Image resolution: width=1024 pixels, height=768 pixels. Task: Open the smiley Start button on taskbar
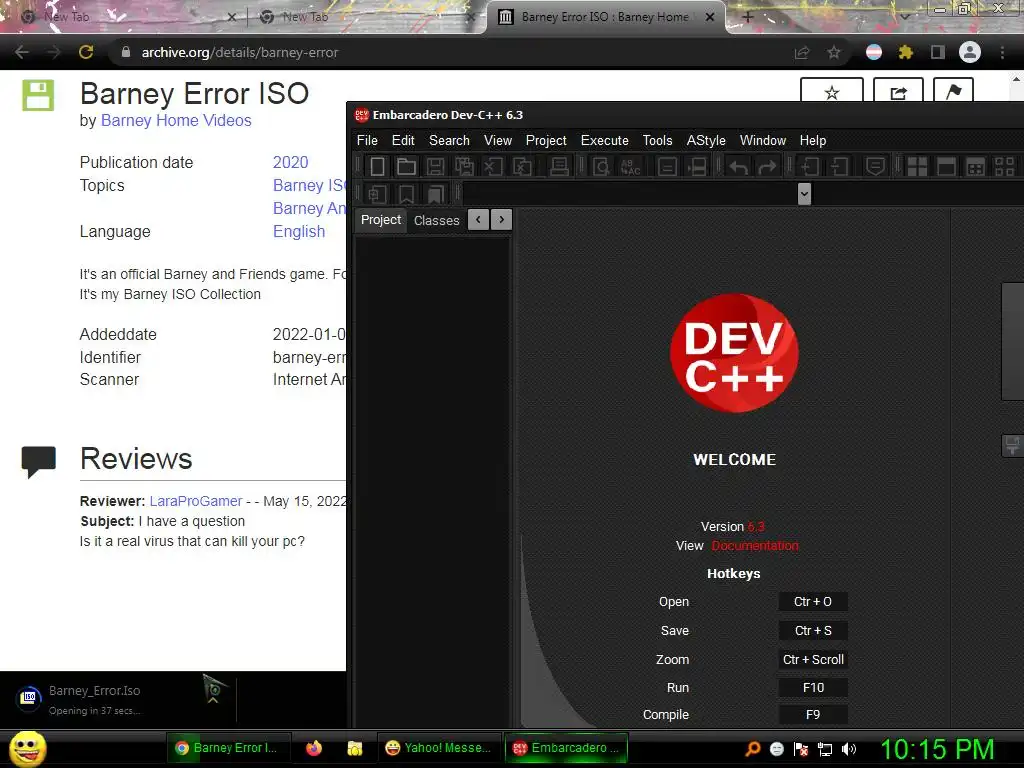[27, 748]
